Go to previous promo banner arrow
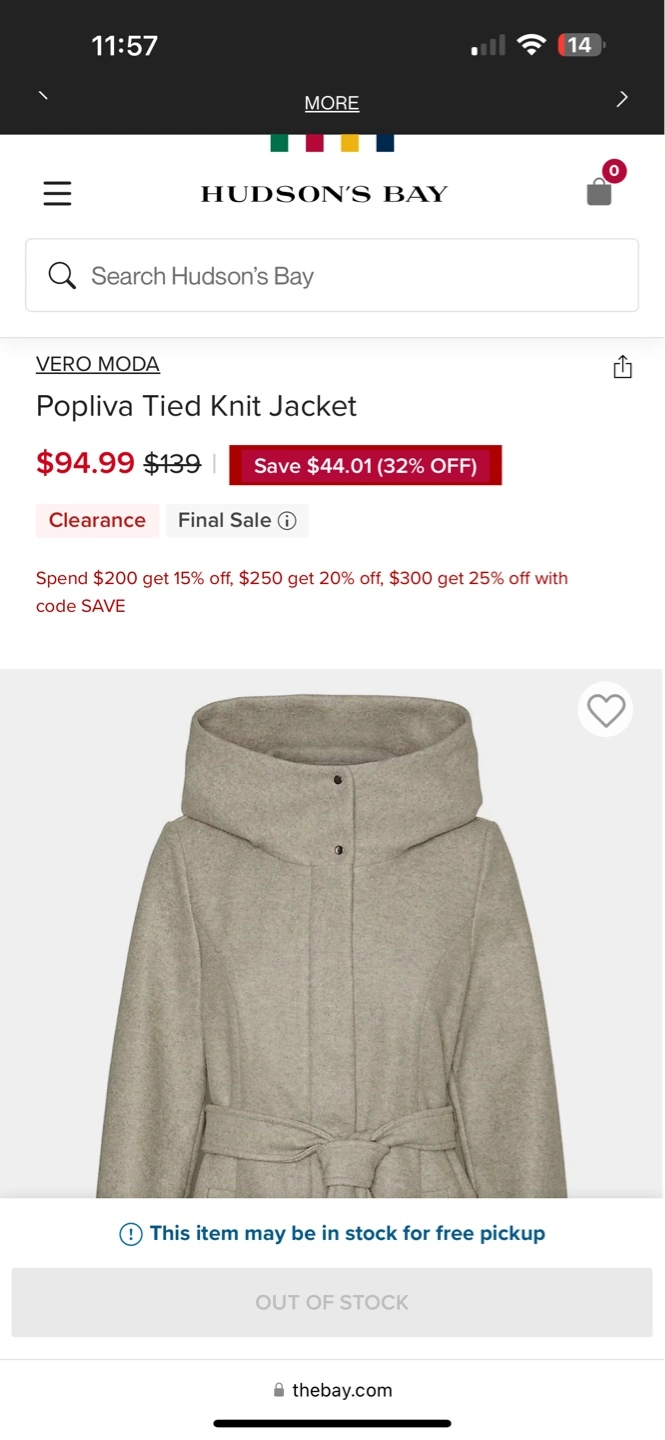Viewport: 665px width, 1440px height. click(x=43, y=96)
